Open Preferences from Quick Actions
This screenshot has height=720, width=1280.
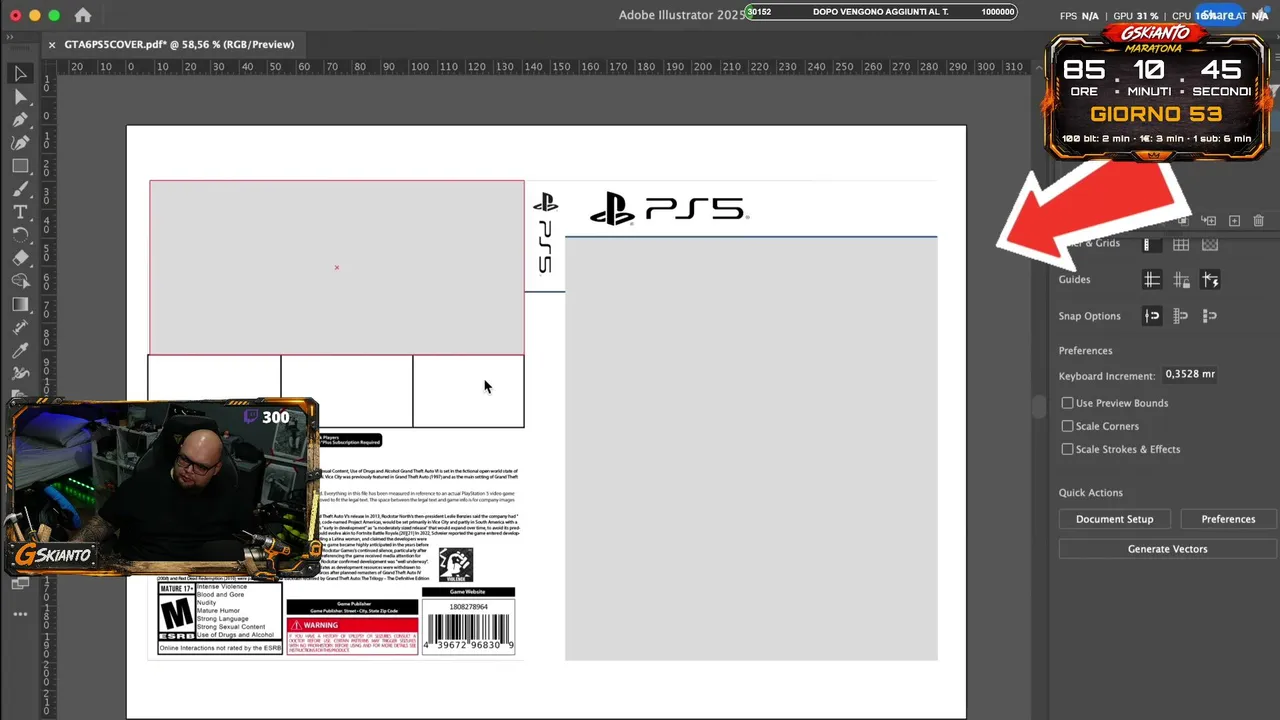[1228, 519]
